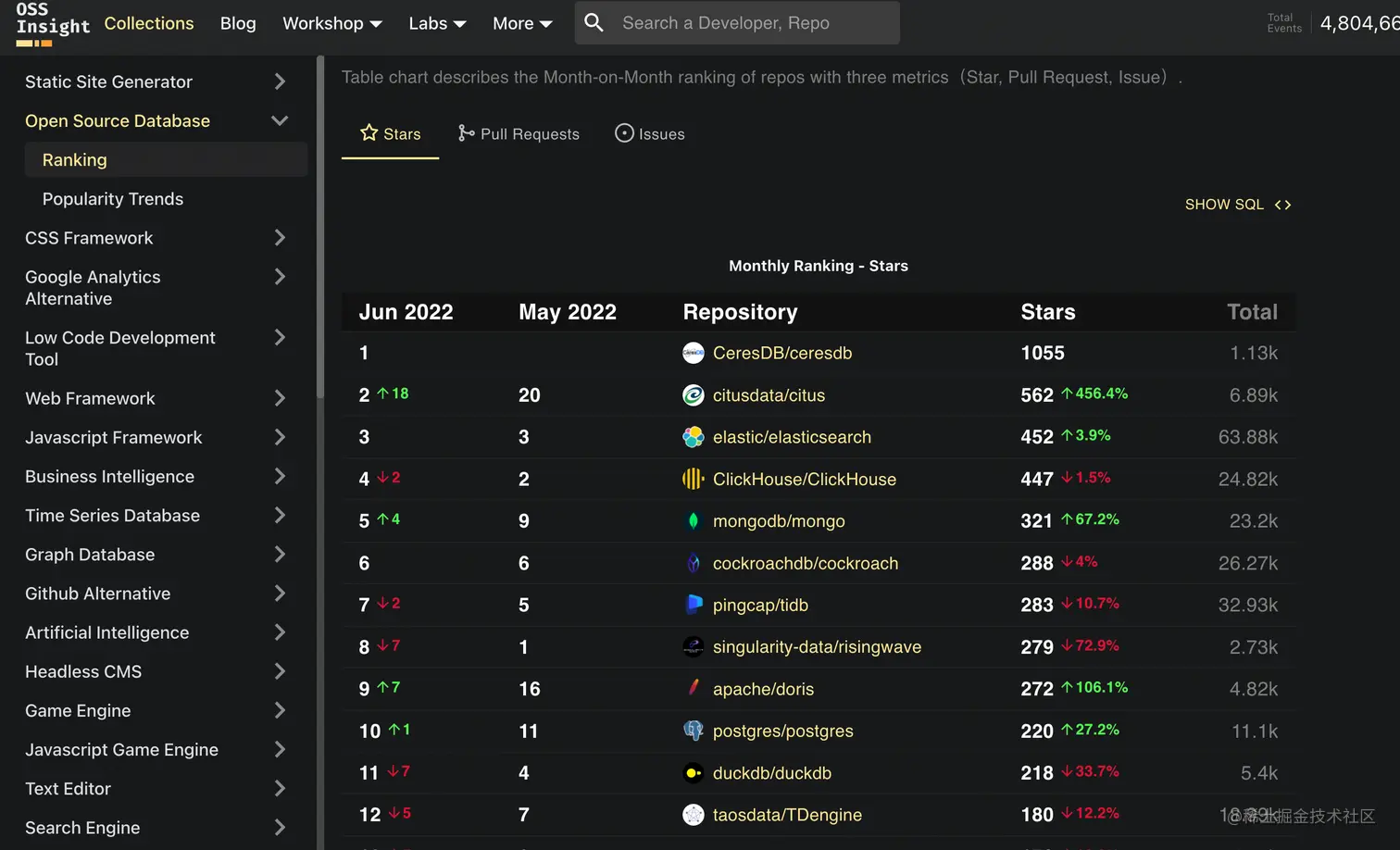Screen dimensions: 1400x850
Task: Click the Jun 2022 column header
Action: point(406,312)
